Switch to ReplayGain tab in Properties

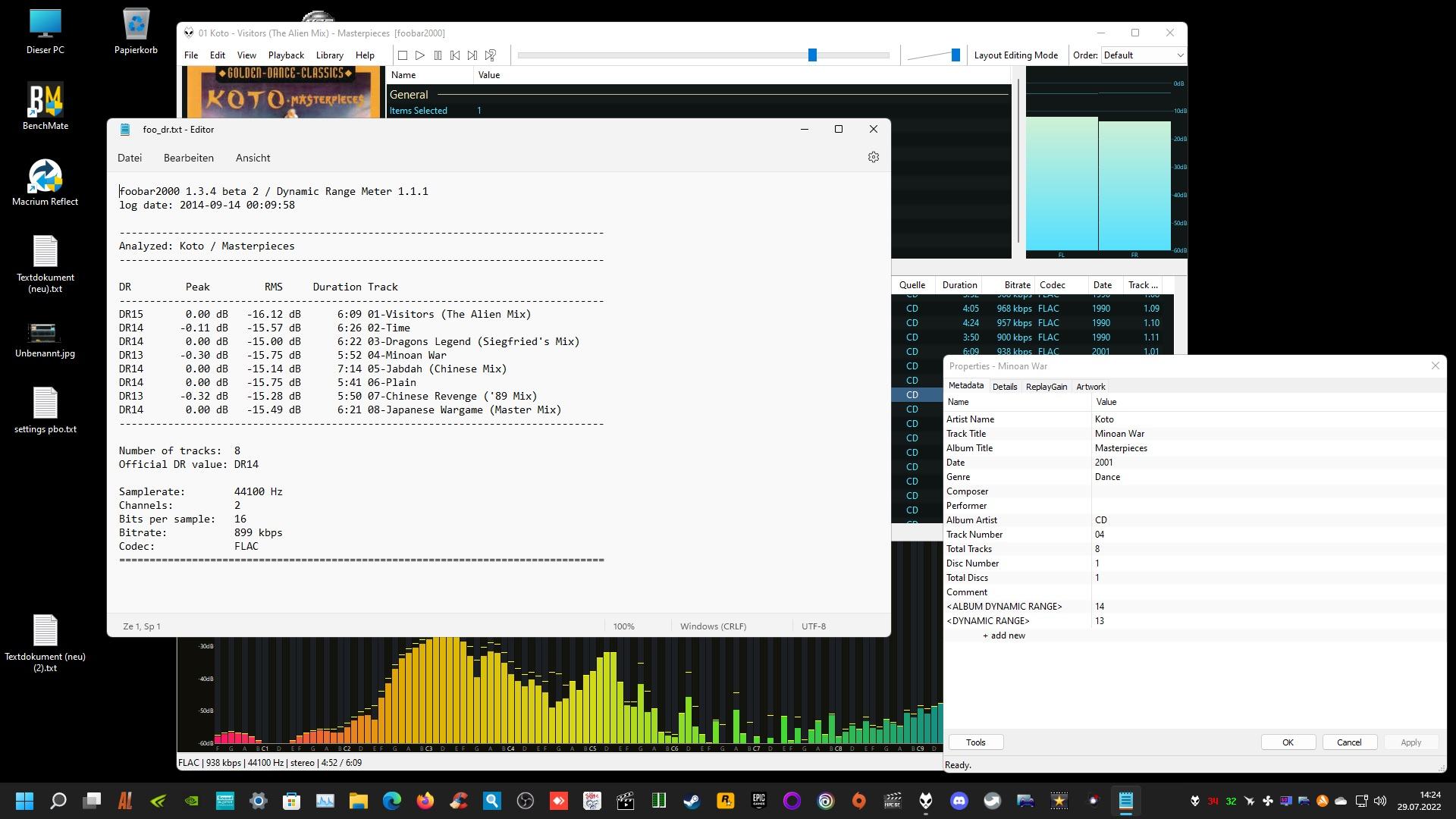1046,387
